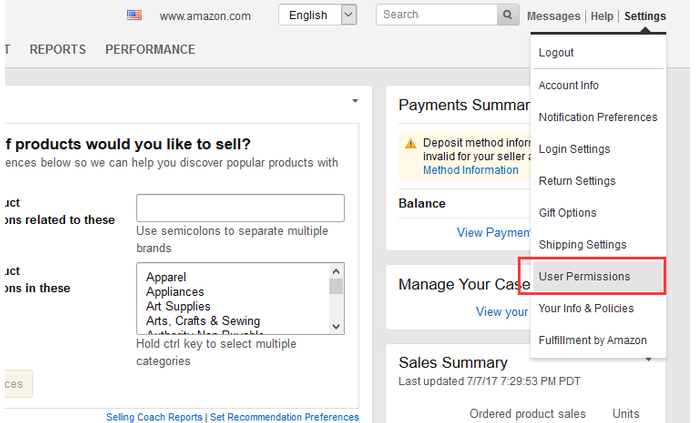Open Login Settings from the dropdown
Viewport: 700px width, 423px height.
[573, 149]
